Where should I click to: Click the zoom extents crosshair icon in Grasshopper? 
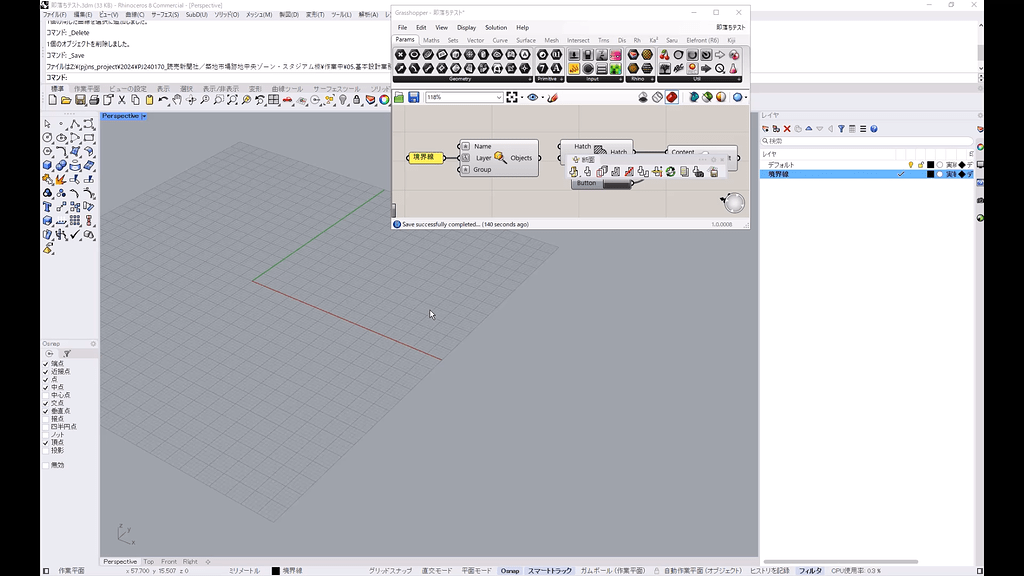(x=511, y=97)
